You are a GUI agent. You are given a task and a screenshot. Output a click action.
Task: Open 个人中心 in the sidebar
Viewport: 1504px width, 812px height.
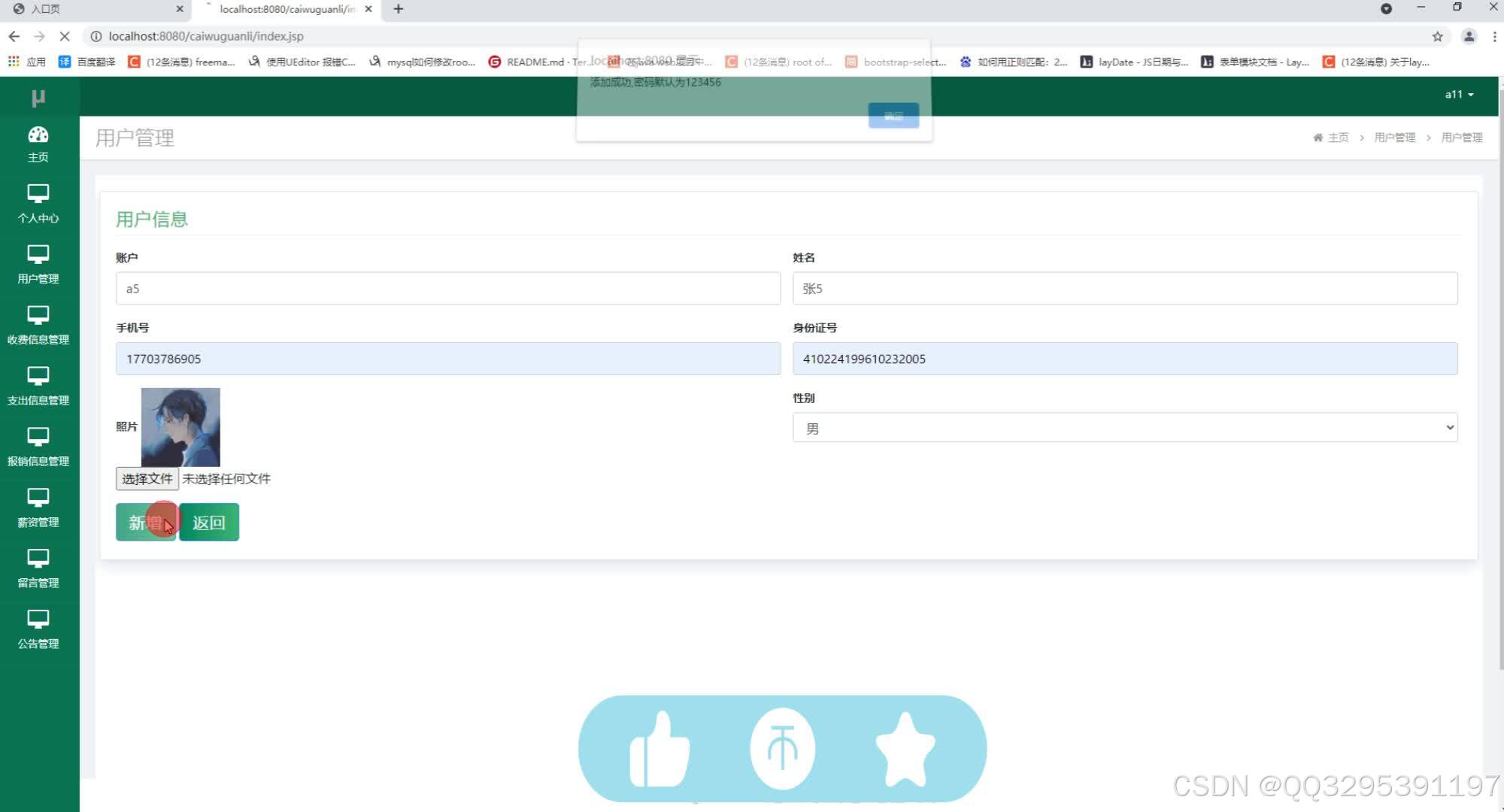coord(38,204)
